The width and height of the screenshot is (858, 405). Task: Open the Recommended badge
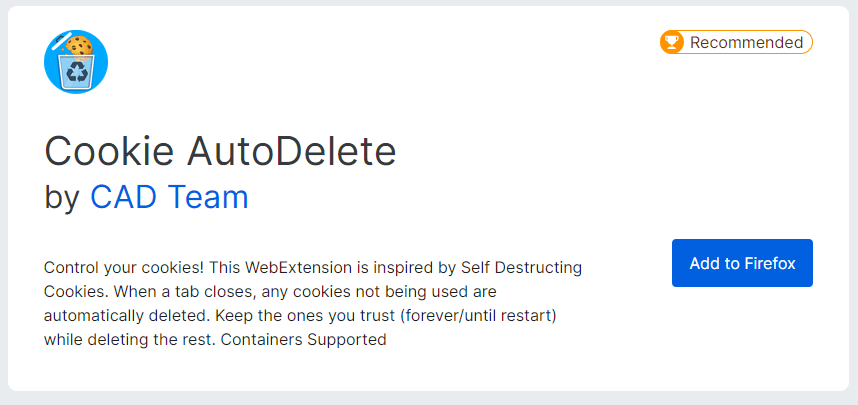pos(736,42)
